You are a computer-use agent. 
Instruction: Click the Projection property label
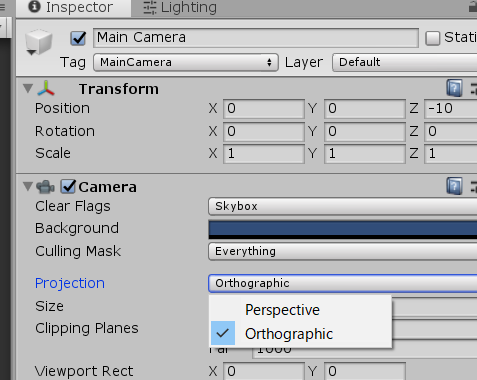70,283
